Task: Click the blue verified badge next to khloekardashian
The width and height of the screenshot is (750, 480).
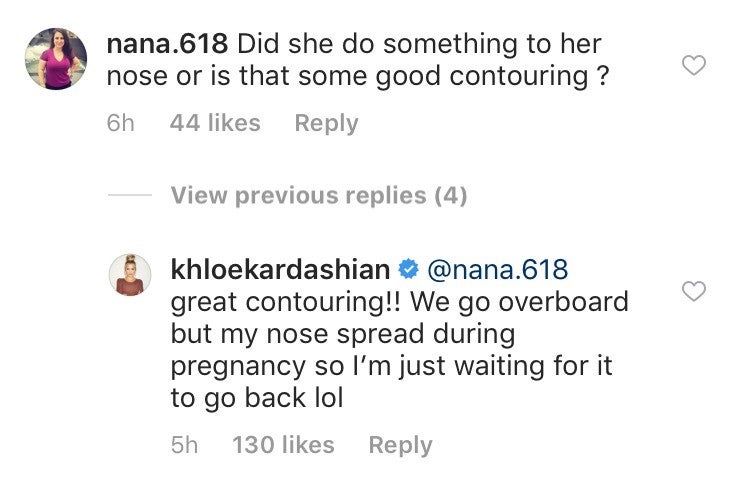Action: pos(408,270)
